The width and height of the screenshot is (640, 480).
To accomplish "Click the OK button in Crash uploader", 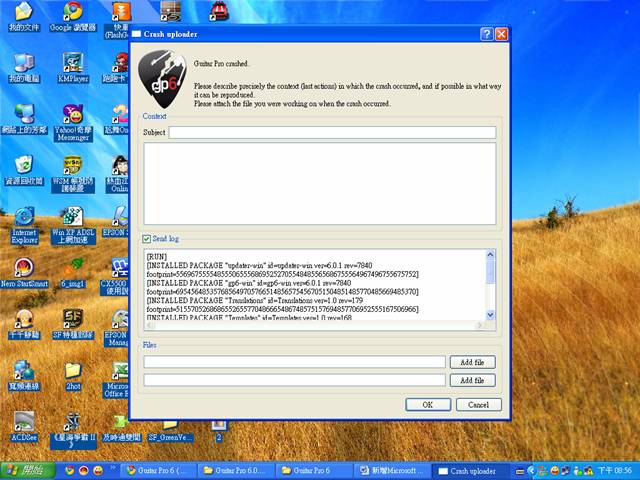I will click(428, 404).
